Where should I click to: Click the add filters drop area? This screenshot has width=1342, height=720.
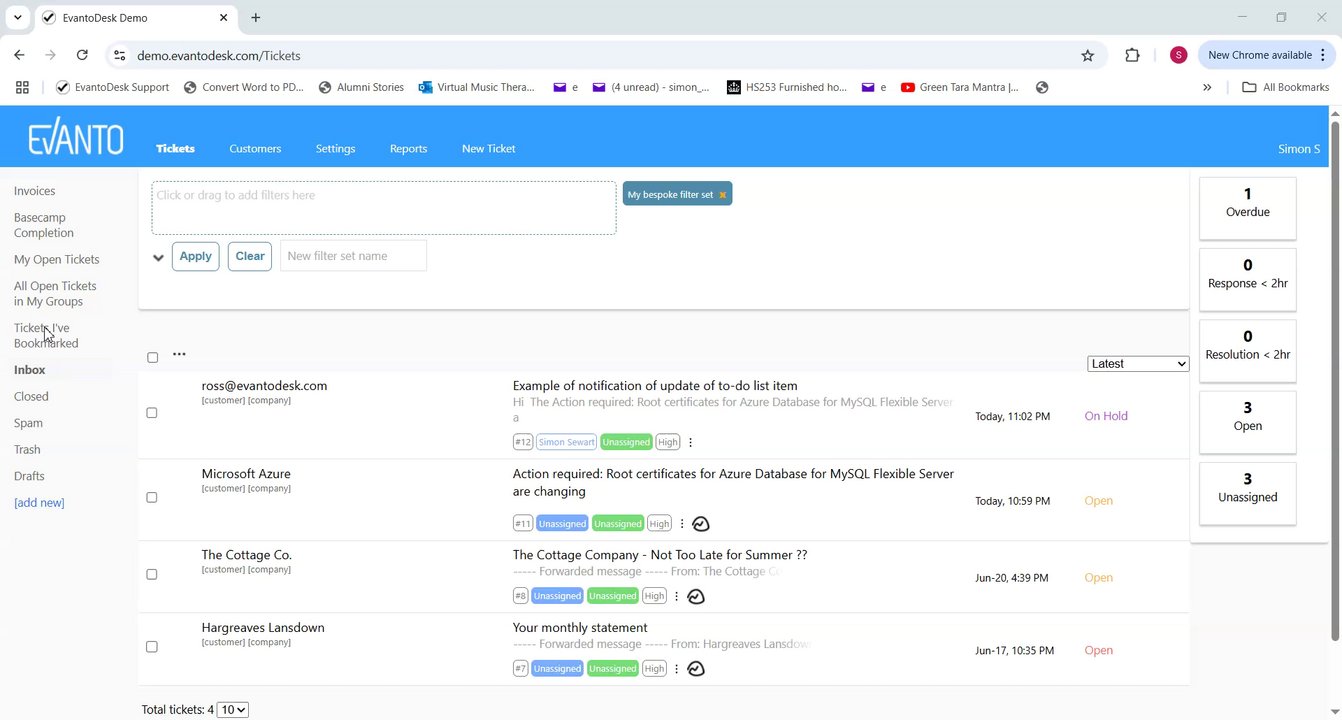click(x=384, y=208)
